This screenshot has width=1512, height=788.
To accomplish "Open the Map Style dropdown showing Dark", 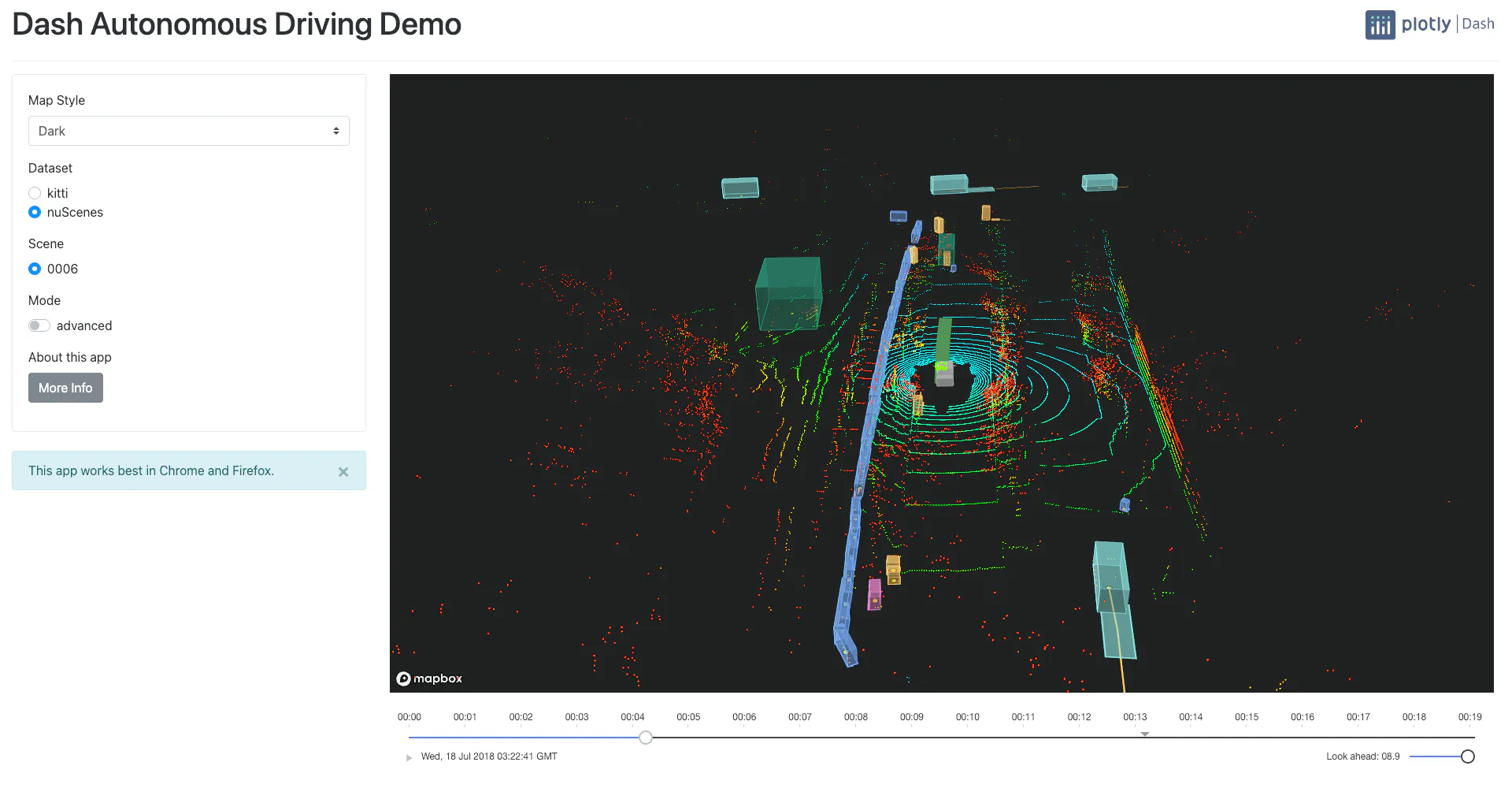I will 189,131.
